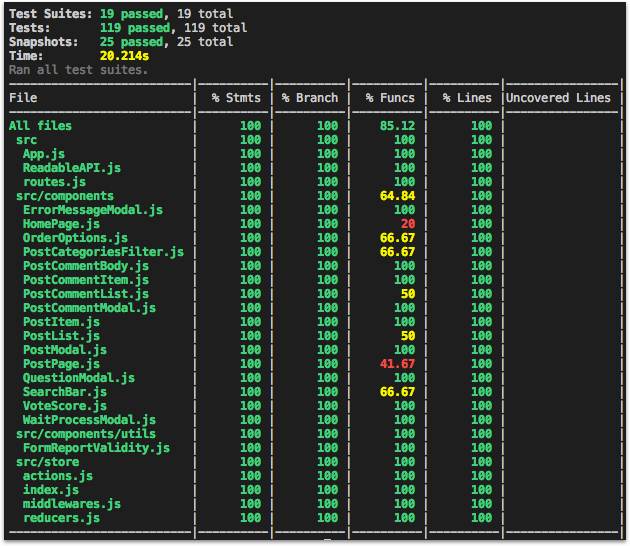The image size is (630, 546).
Task: Click the % Branch value for reducers.js
Action: pos(327,518)
